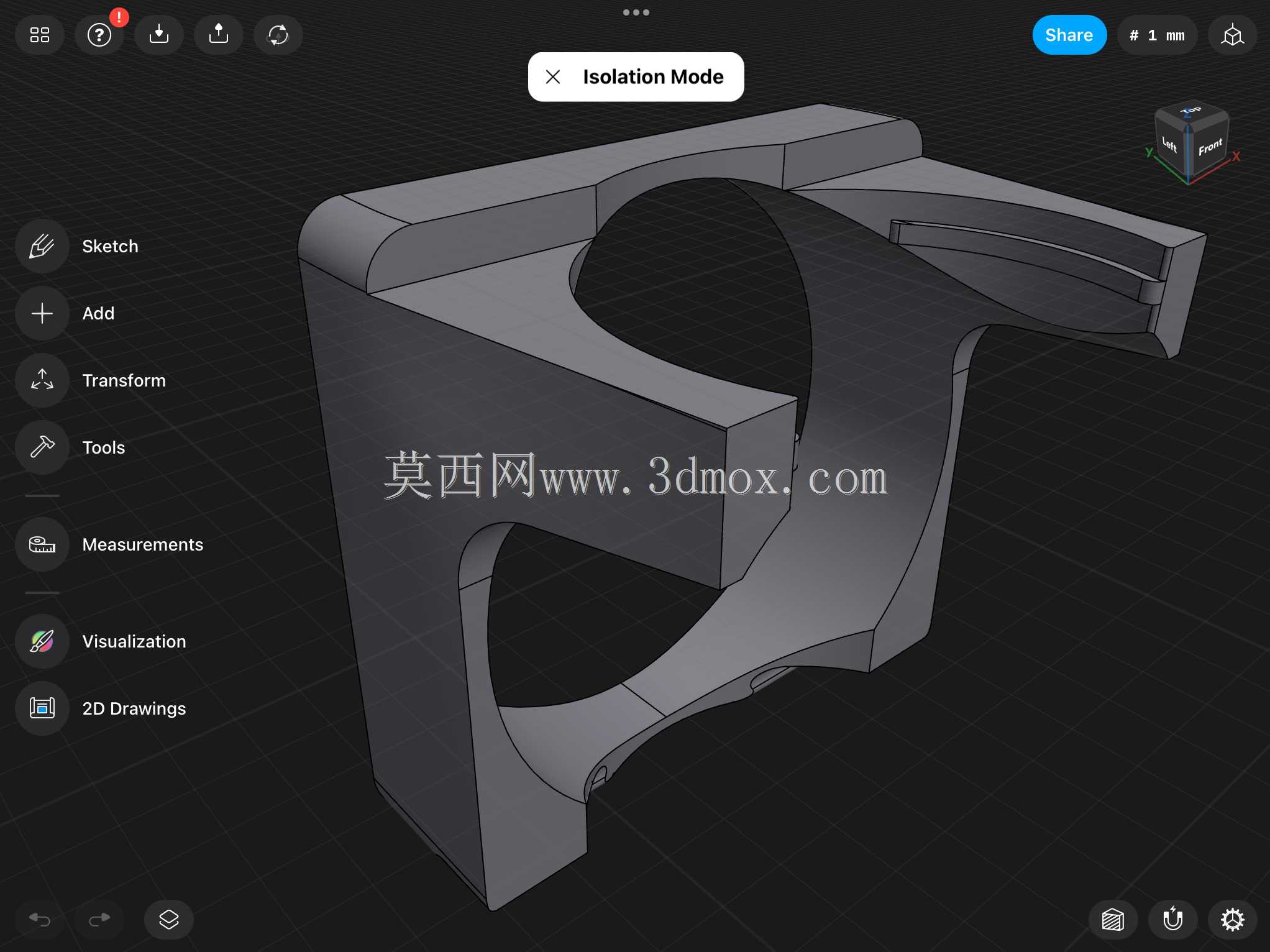Exit Isolation Mode with the X
The image size is (1270, 952).
point(553,77)
